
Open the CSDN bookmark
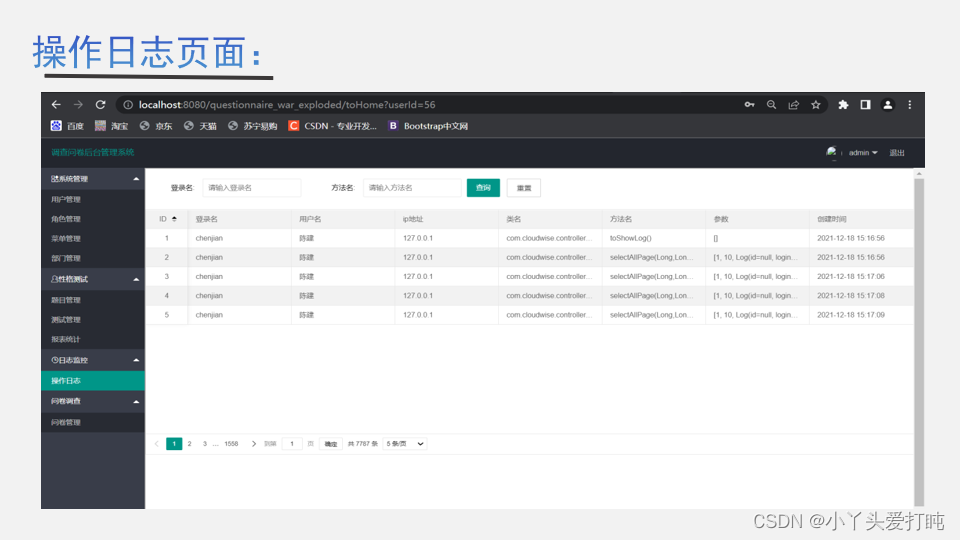click(x=332, y=126)
